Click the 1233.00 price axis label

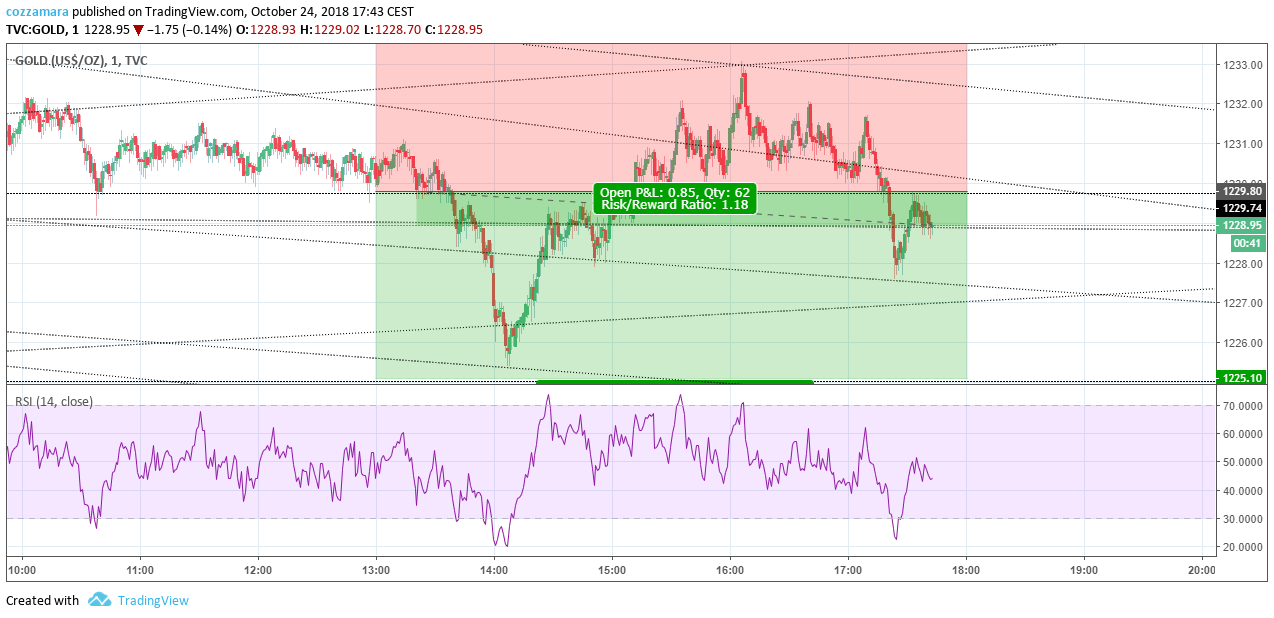(1242, 65)
